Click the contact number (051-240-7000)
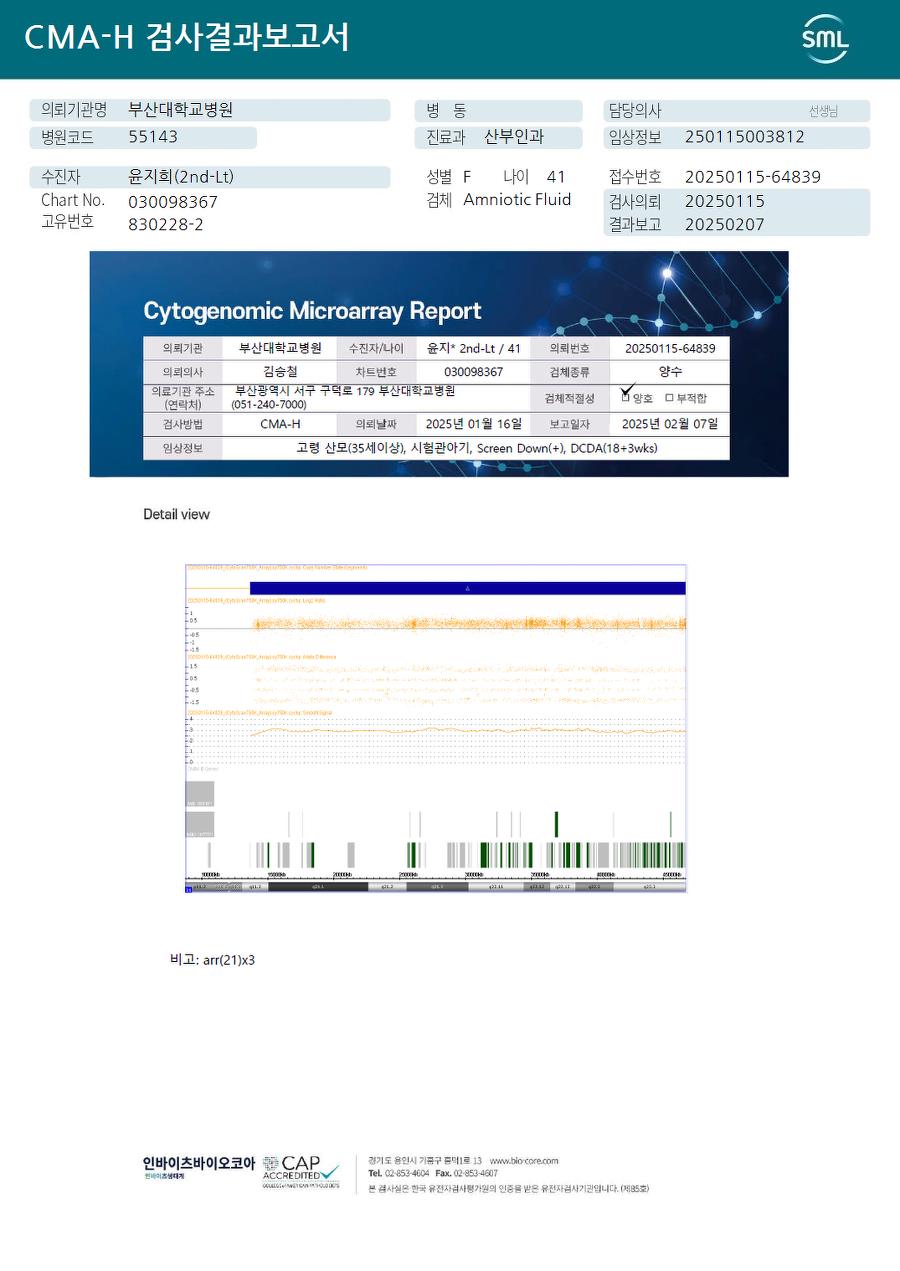The width and height of the screenshot is (900, 1271). point(269,405)
